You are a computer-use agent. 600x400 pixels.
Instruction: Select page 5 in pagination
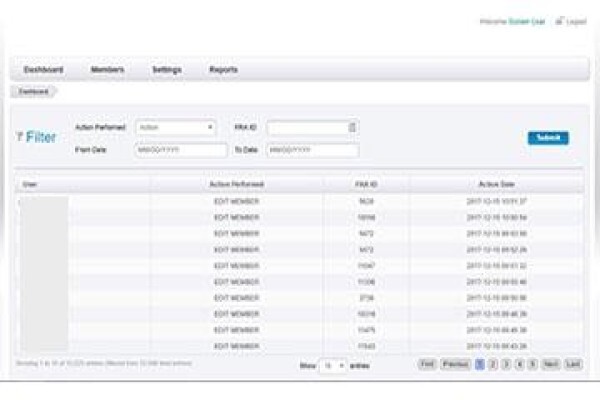coord(532,364)
